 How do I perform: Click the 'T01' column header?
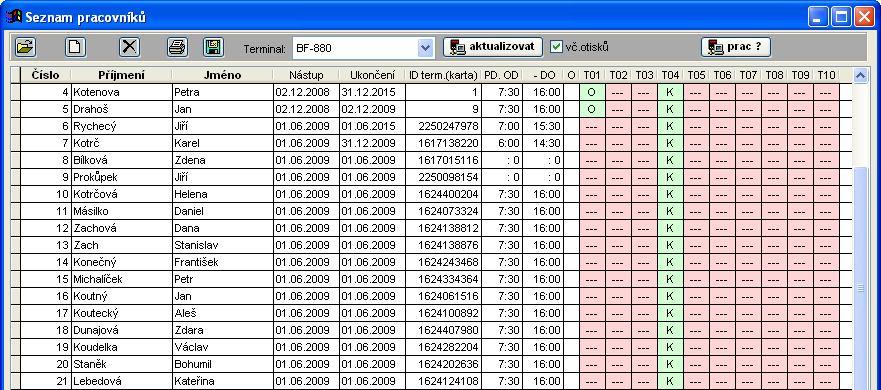coord(592,75)
